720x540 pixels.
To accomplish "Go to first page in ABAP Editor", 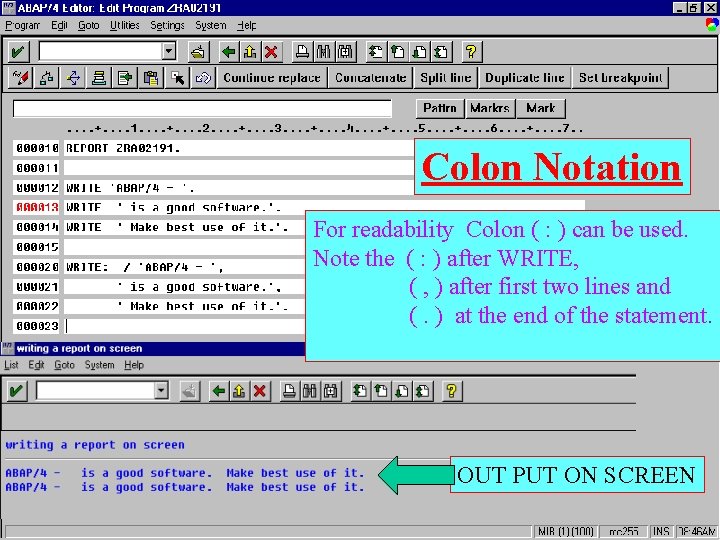I will pos(376,51).
